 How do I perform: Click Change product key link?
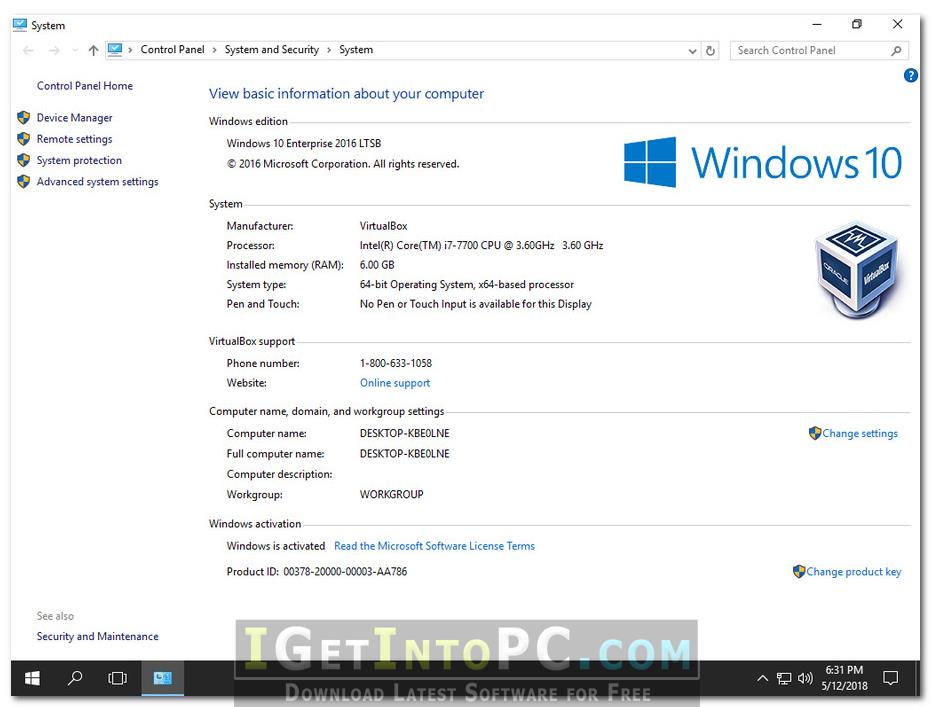[x=854, y=571]
